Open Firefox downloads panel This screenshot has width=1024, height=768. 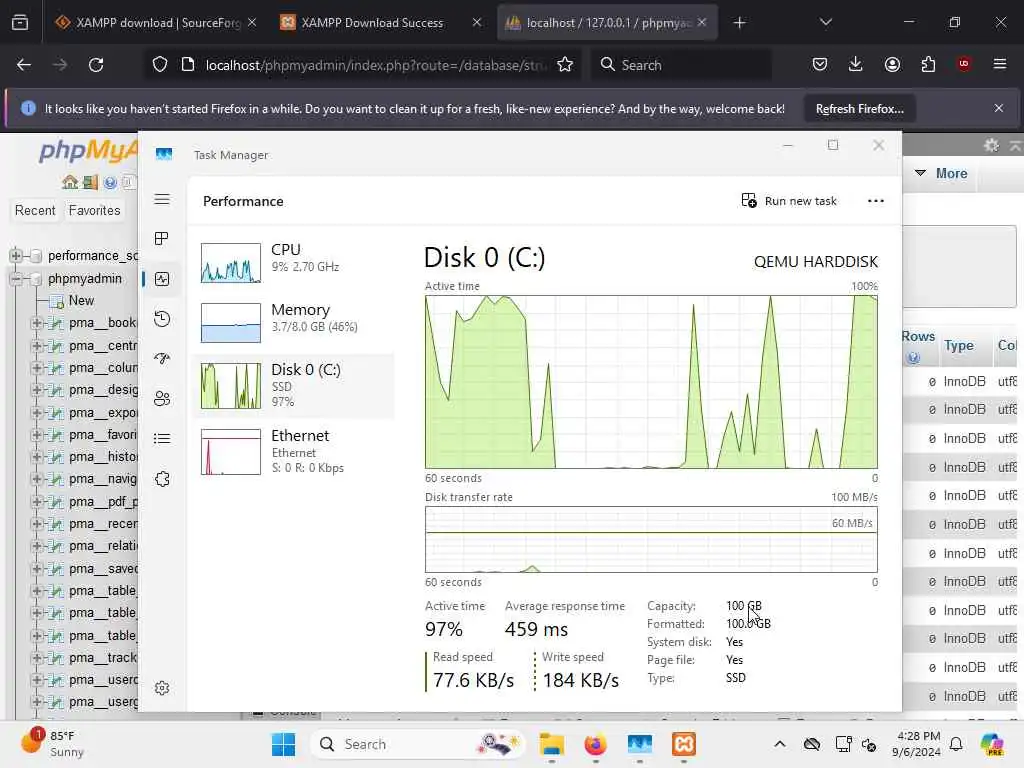point(856,65)
